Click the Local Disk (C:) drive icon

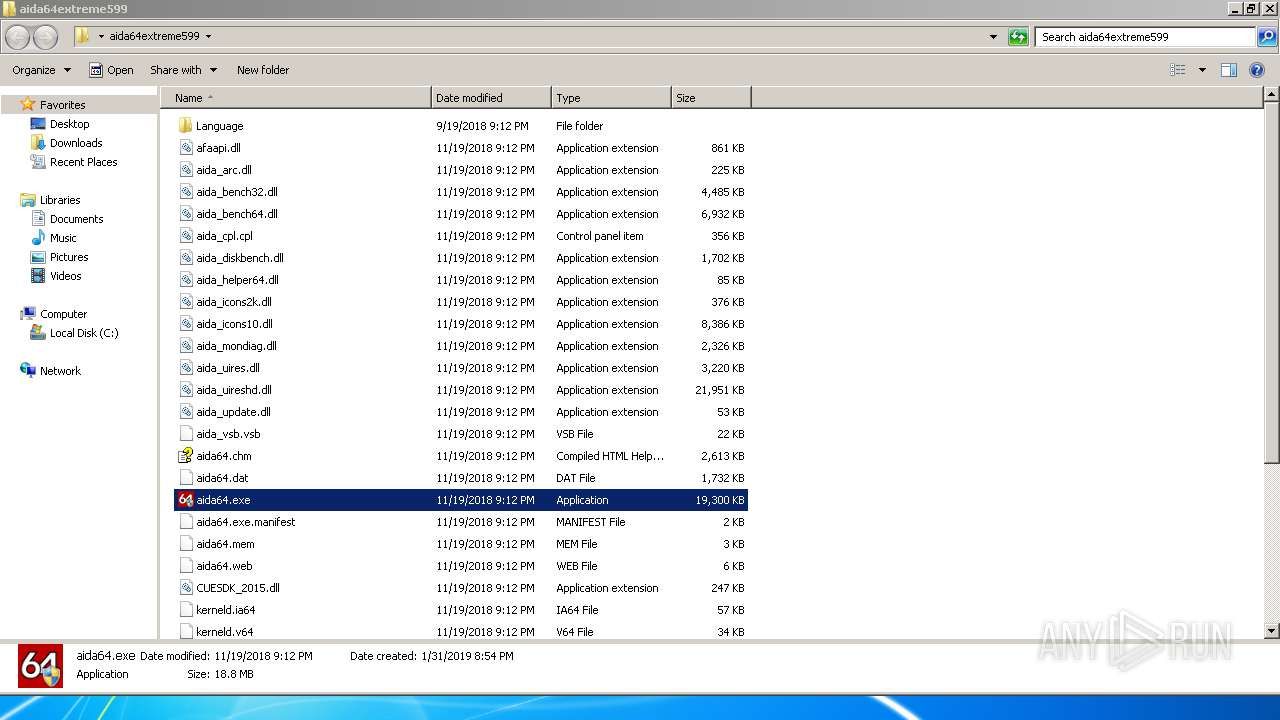click(38, 333)
